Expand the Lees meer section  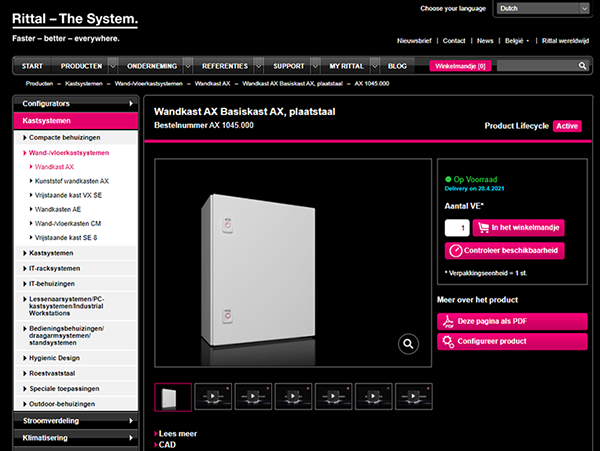(179, 434)
